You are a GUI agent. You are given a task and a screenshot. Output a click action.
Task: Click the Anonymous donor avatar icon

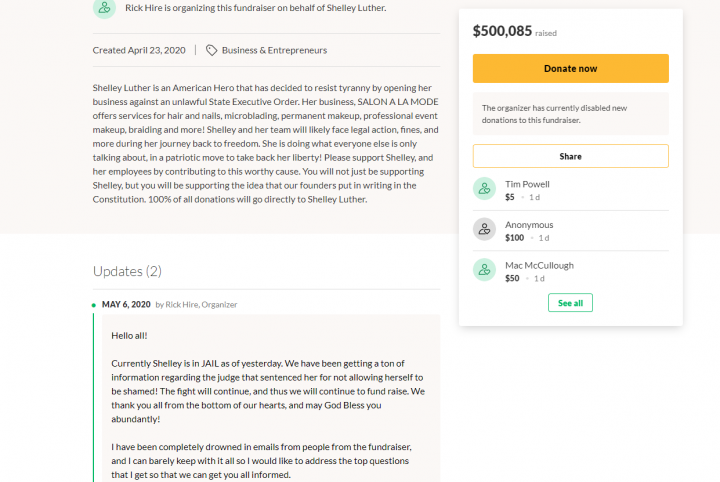coord(484,229)
